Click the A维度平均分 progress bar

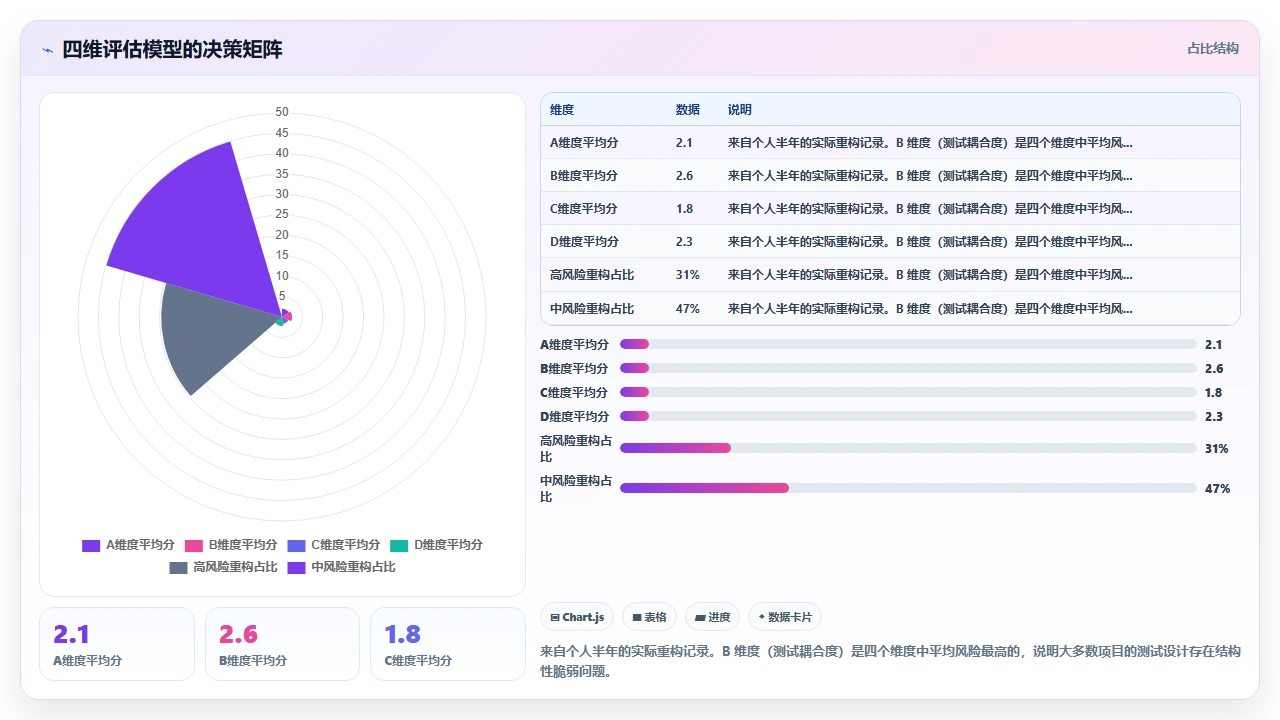click(908, 344)
